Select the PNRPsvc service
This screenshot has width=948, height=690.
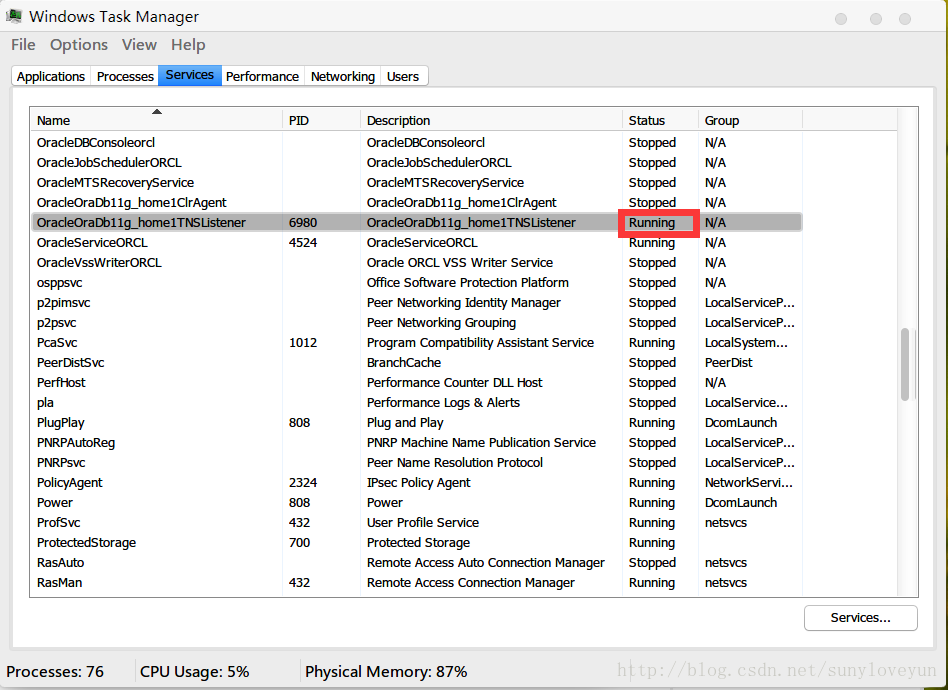[x=61, y=462]
